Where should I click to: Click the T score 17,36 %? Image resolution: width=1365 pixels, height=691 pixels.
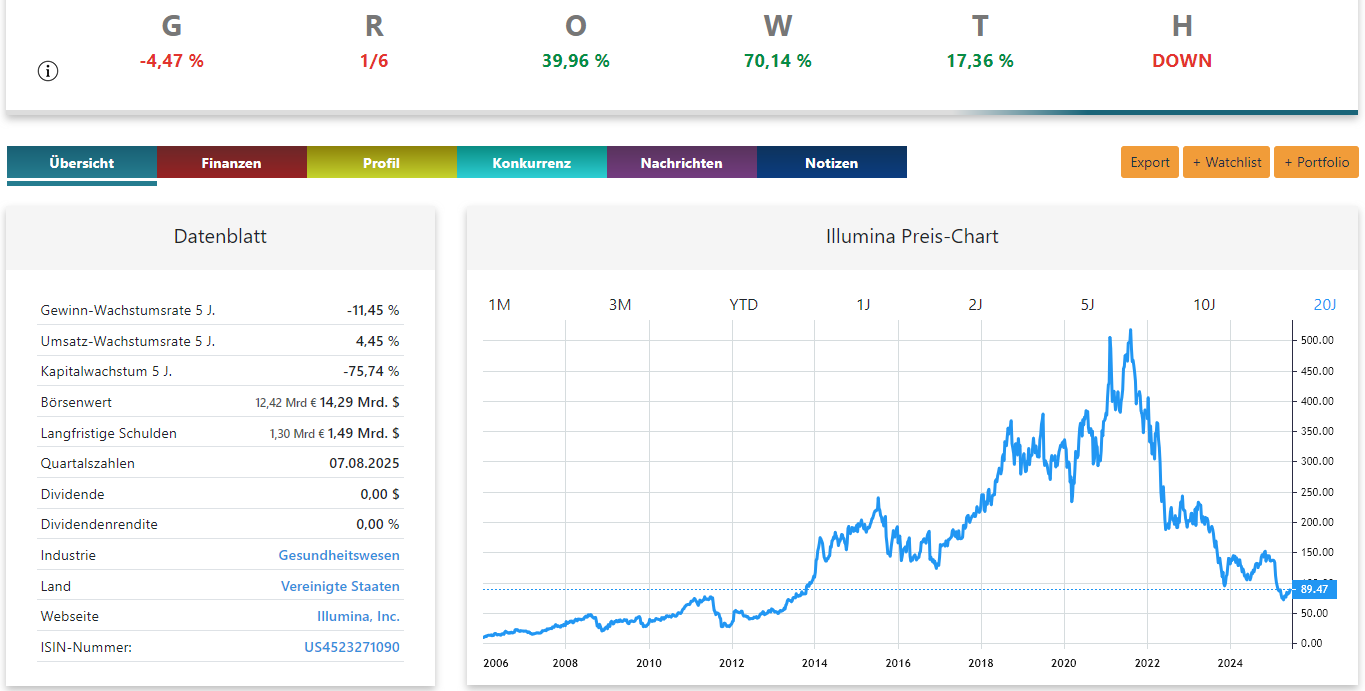point(980,61)
